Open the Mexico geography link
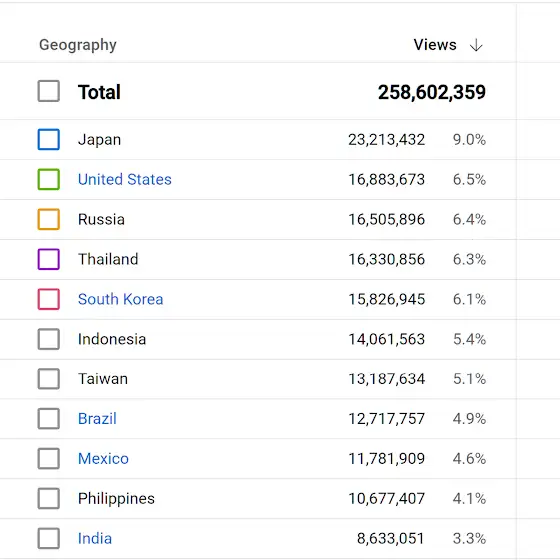560x560 pixels. pos(103,459)
